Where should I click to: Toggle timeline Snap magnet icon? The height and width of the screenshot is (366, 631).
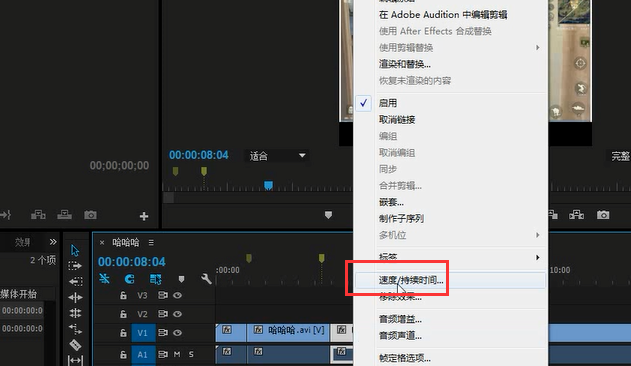(129, 279)
